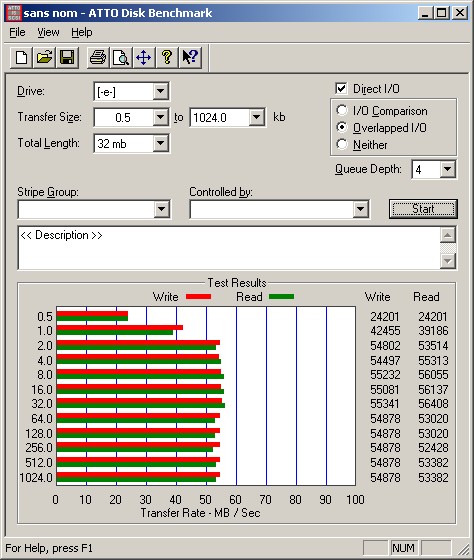Click the green Read legend swatch

pyautogui.click(x=281, y=296)
